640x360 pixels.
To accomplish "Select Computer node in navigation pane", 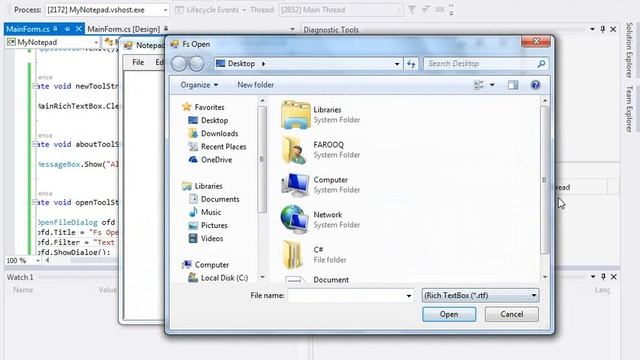I will (x=211, y=265).
